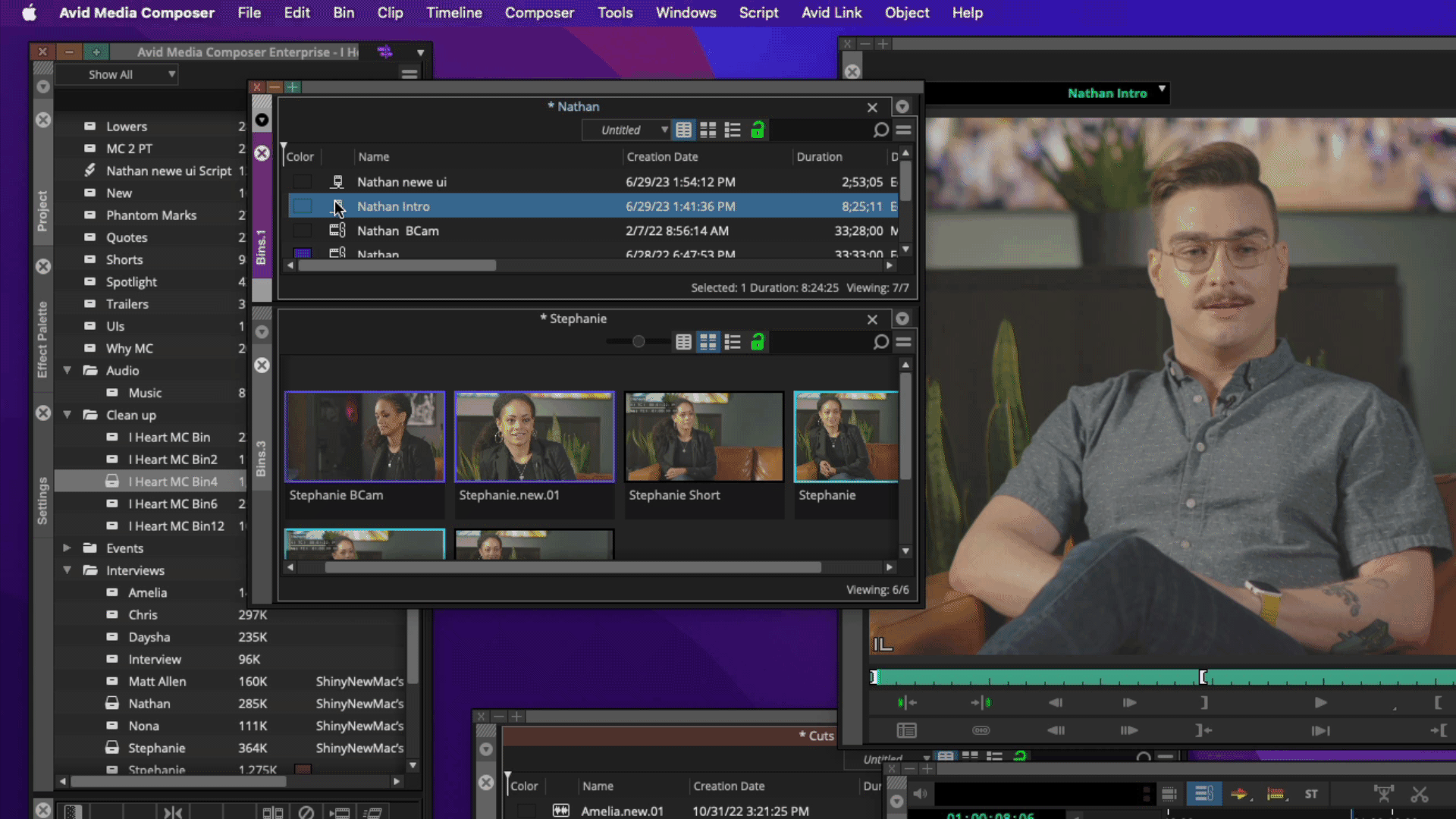Viewport: 1456px width, 819px height.
Task: Play the clip in the source monitor
Action: (x=1320, y=702)
